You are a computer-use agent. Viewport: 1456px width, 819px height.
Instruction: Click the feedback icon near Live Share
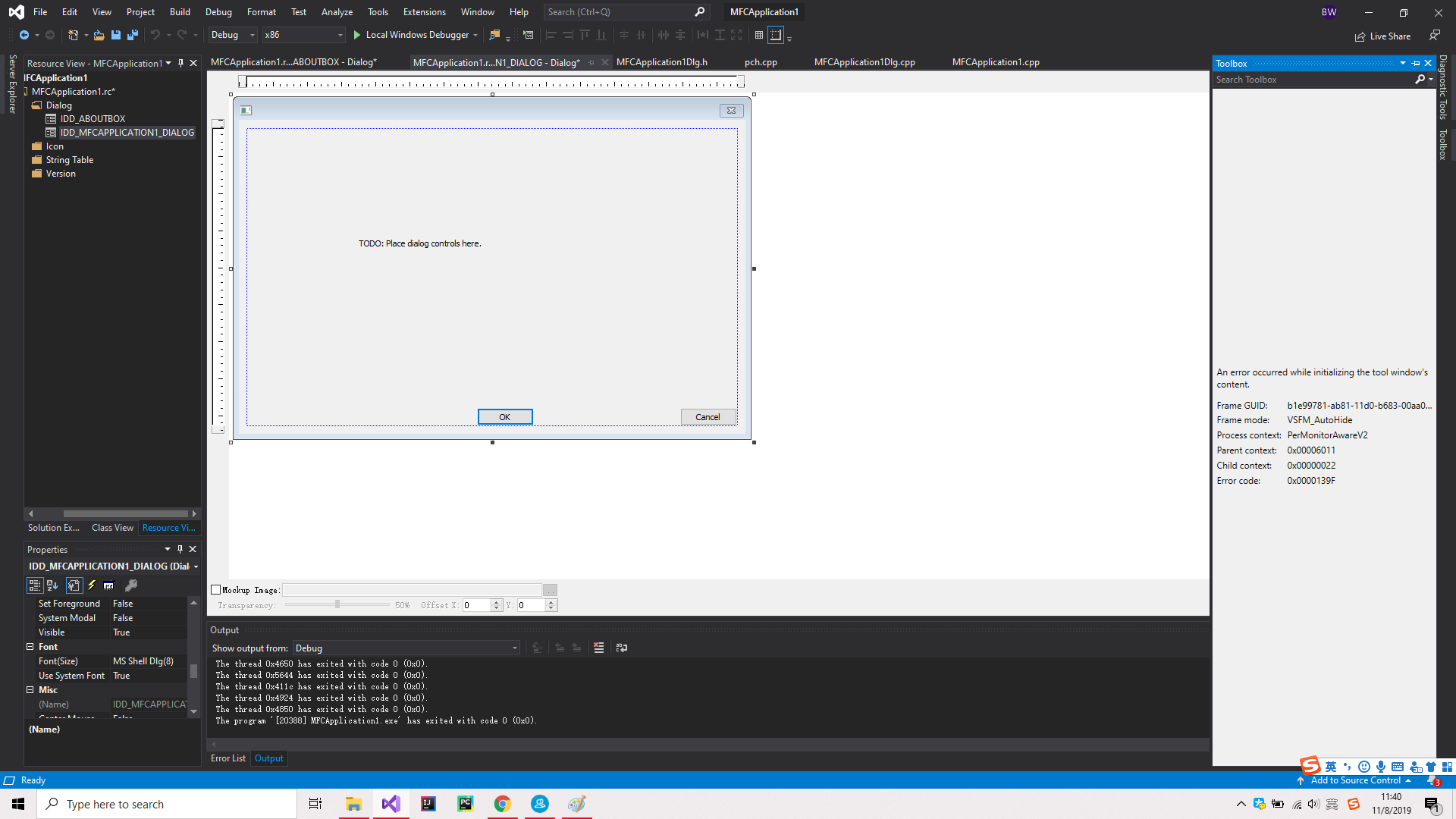[x=1435, y=36]
